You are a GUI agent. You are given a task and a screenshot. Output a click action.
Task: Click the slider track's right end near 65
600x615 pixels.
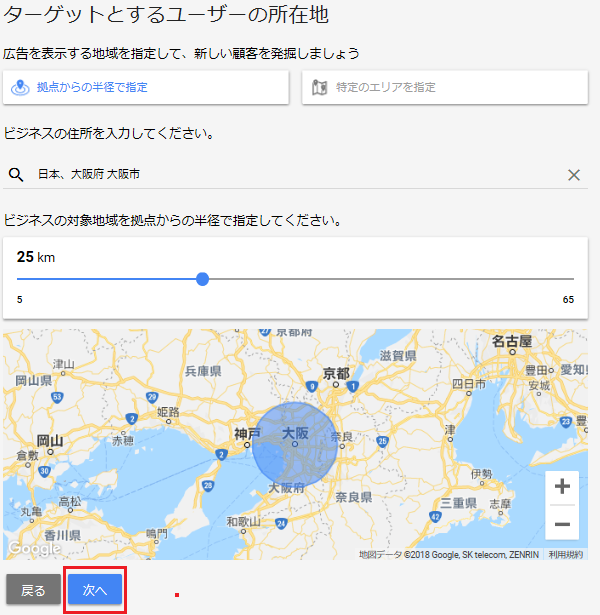(571, 279)
